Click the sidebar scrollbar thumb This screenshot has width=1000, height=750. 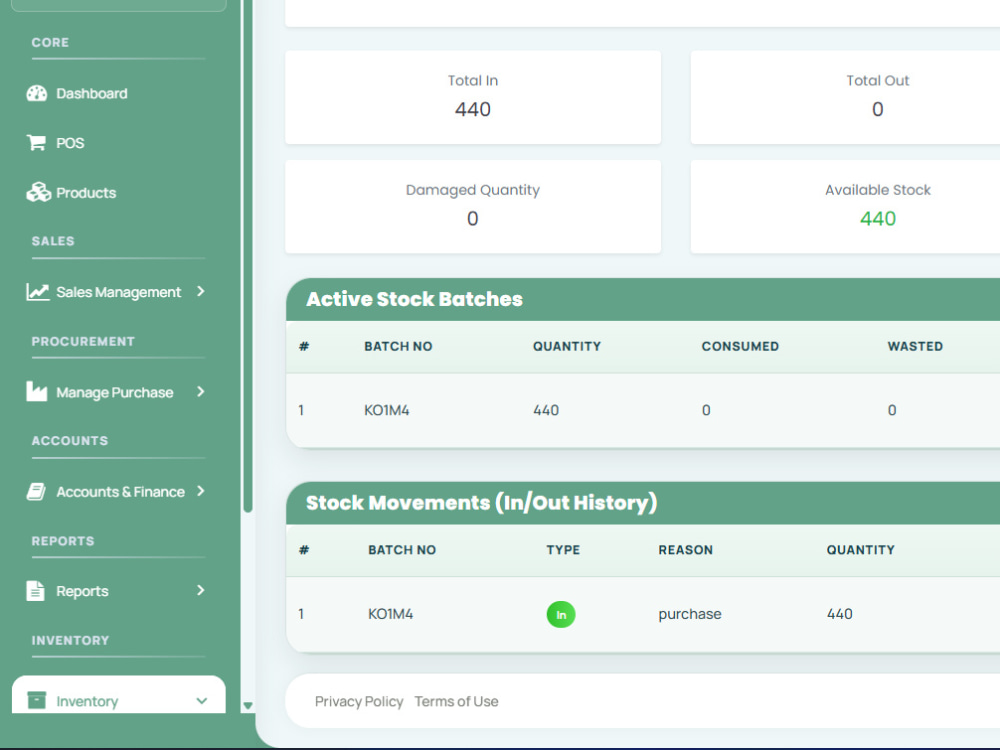coord(248,255)
